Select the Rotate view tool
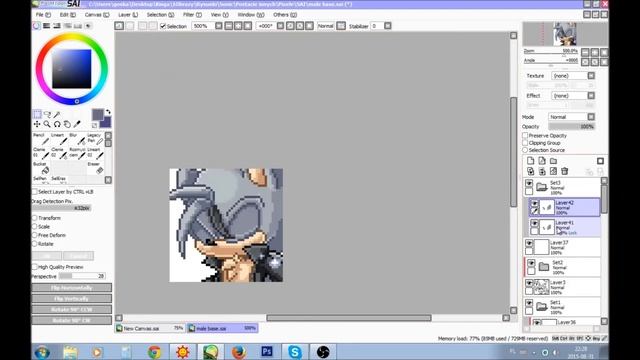Viewport: 640px width, 360px height. tap(57, 124)
